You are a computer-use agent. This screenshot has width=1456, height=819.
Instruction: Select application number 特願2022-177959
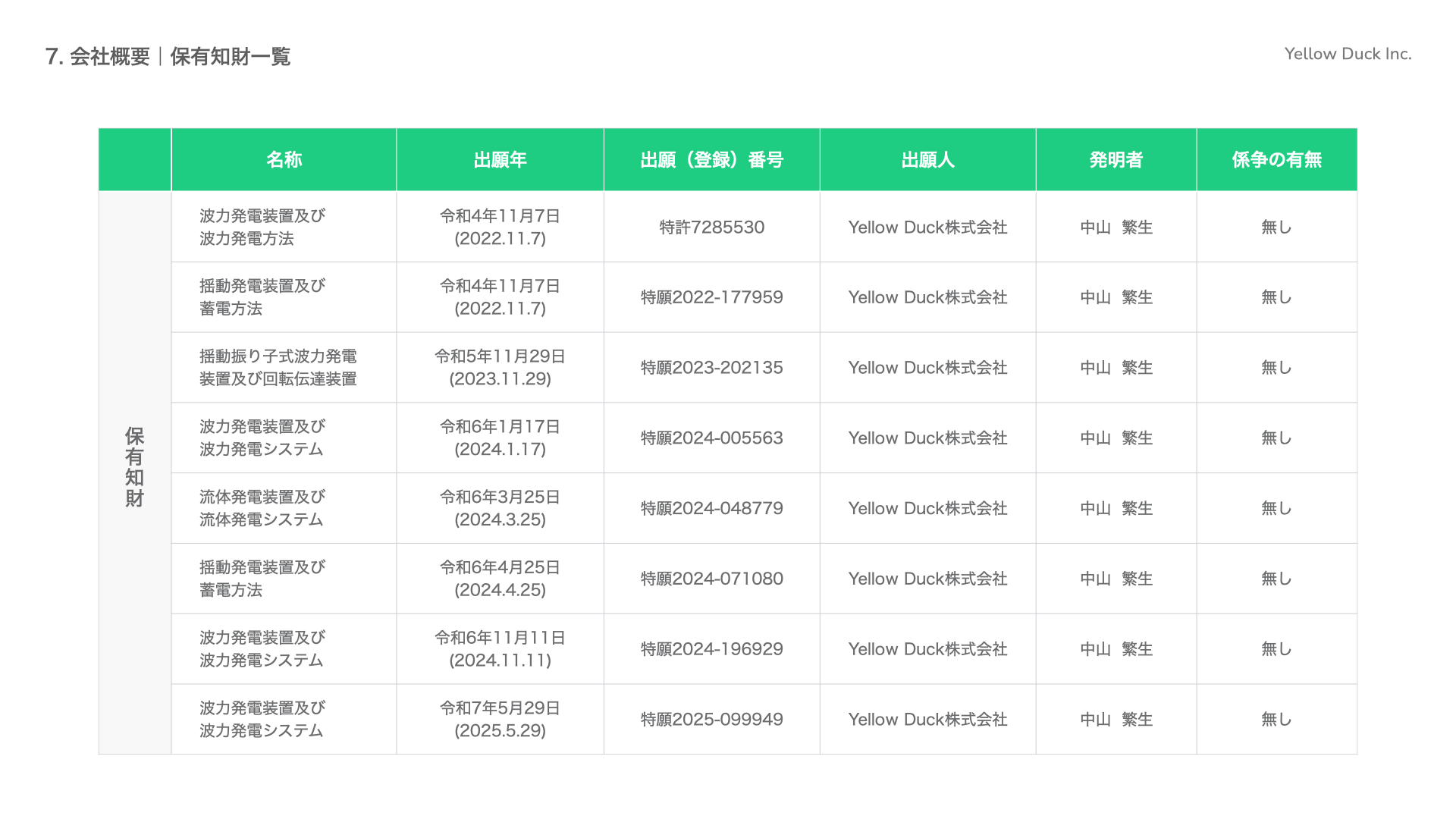point(711,297)
